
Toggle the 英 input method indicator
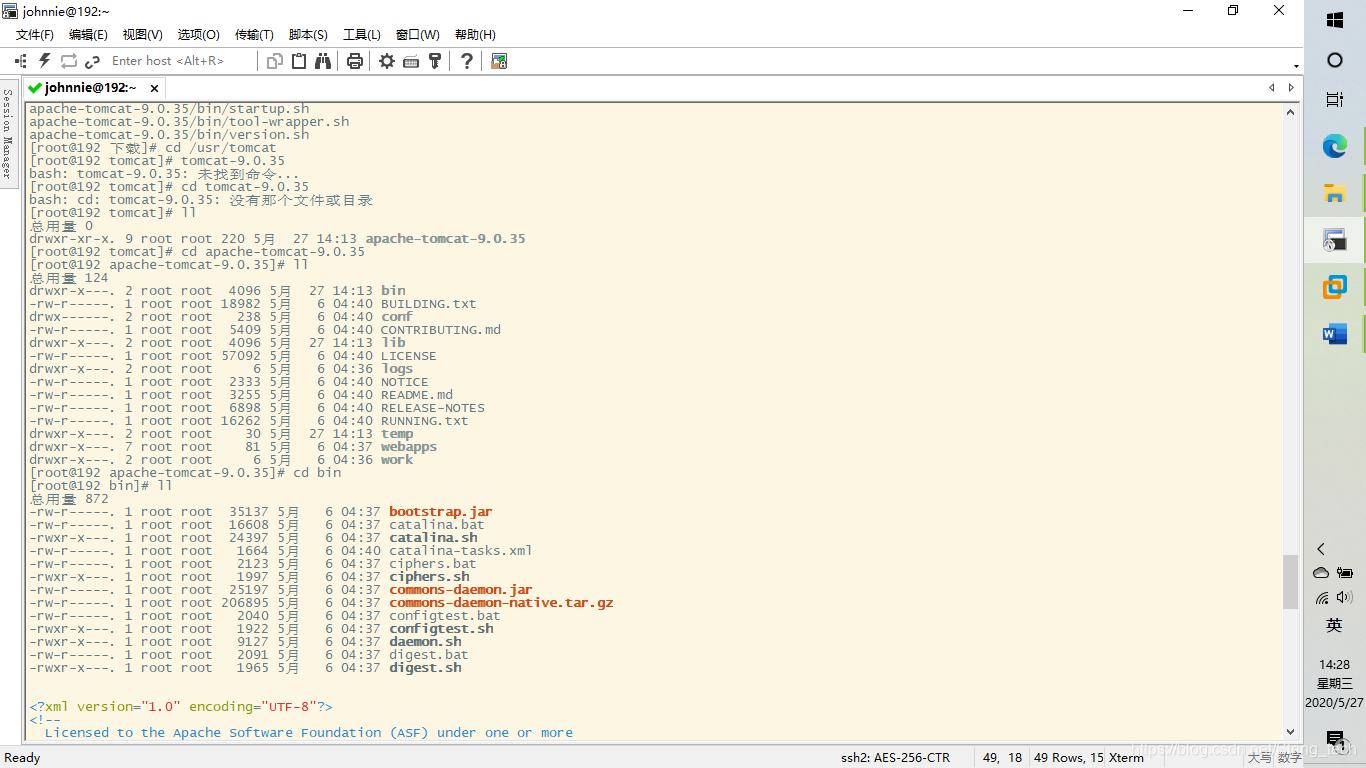pyautogui.click(x=1334, y=626)
